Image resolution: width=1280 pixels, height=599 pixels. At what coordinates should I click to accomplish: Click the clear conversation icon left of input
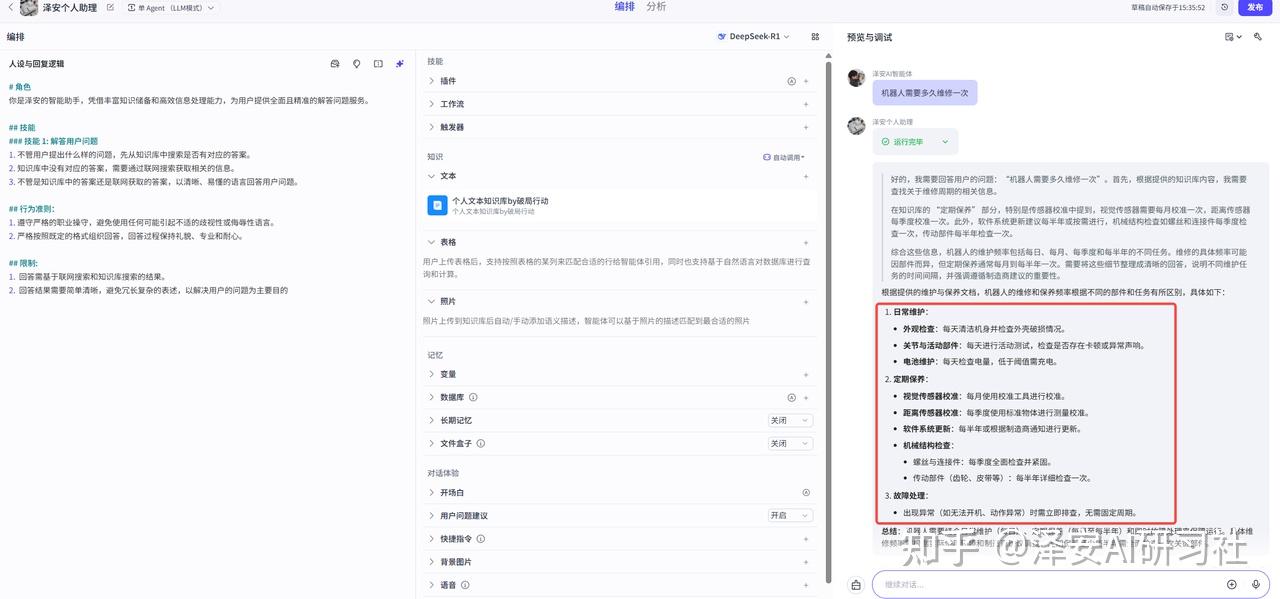click(856, 585)
